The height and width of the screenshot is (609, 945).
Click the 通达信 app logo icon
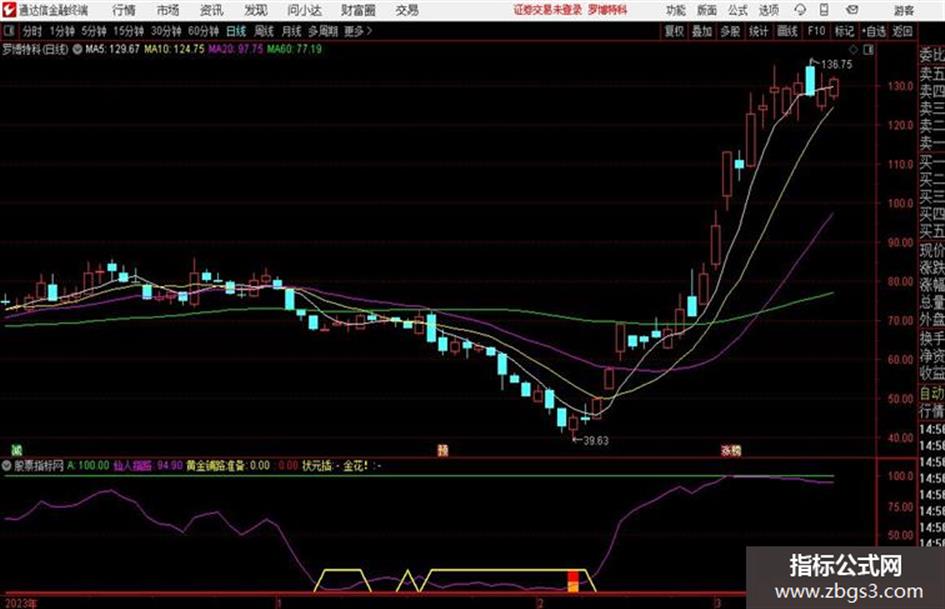pyautogui.click(x=8, y=10)
